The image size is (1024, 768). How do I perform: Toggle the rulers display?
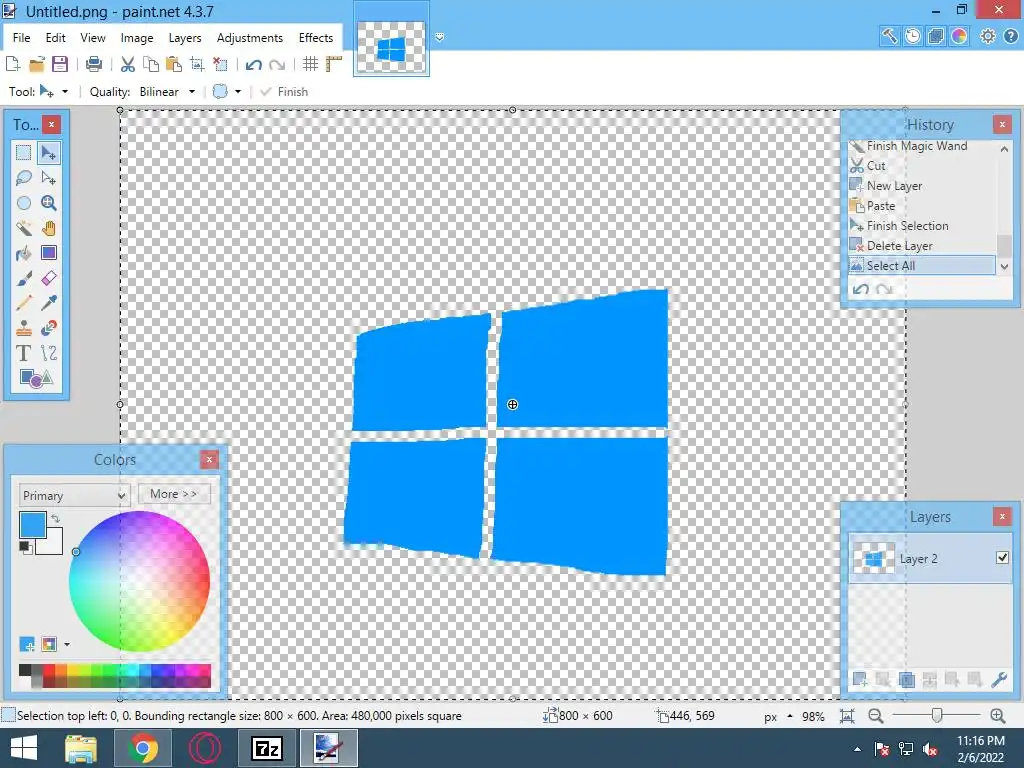[x=334, y=64]
